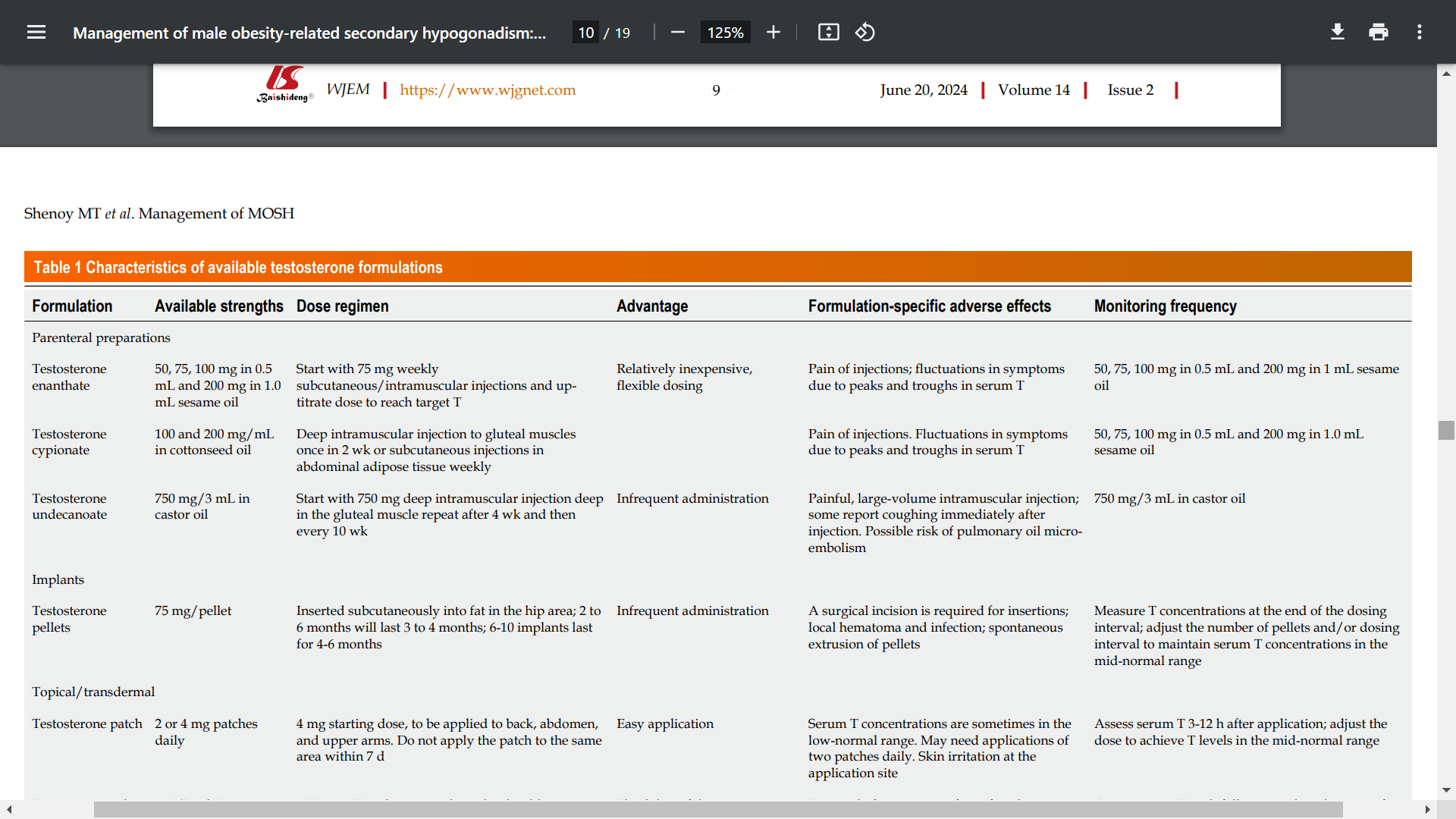1456x819 pixels.
Task: Click the 75 mg/pellet strength cell
Action: point(193,611)
